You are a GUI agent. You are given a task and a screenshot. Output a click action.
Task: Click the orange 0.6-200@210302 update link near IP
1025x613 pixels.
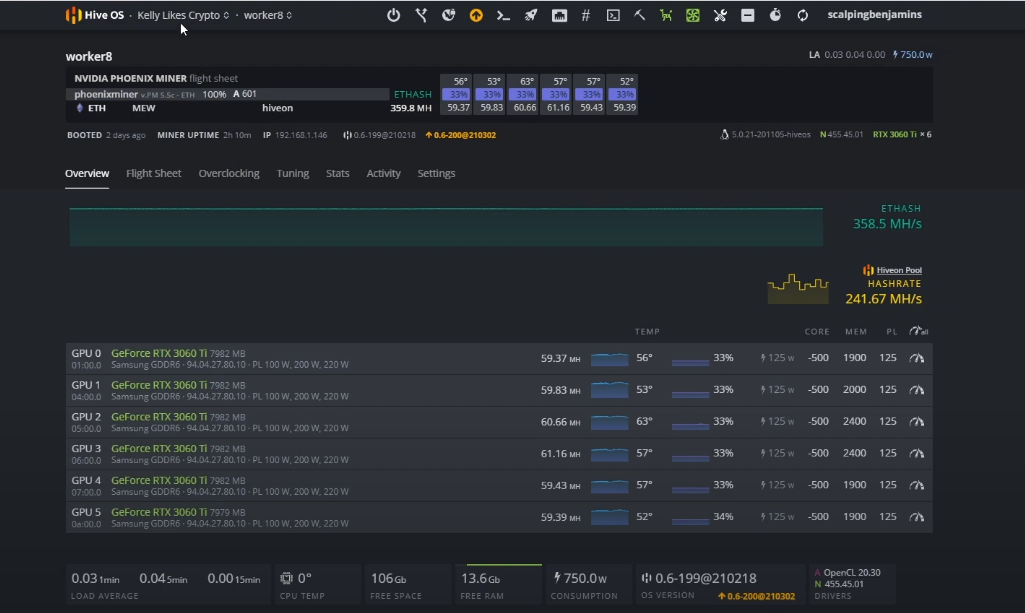pyautogui.click(x=461, y=135)
